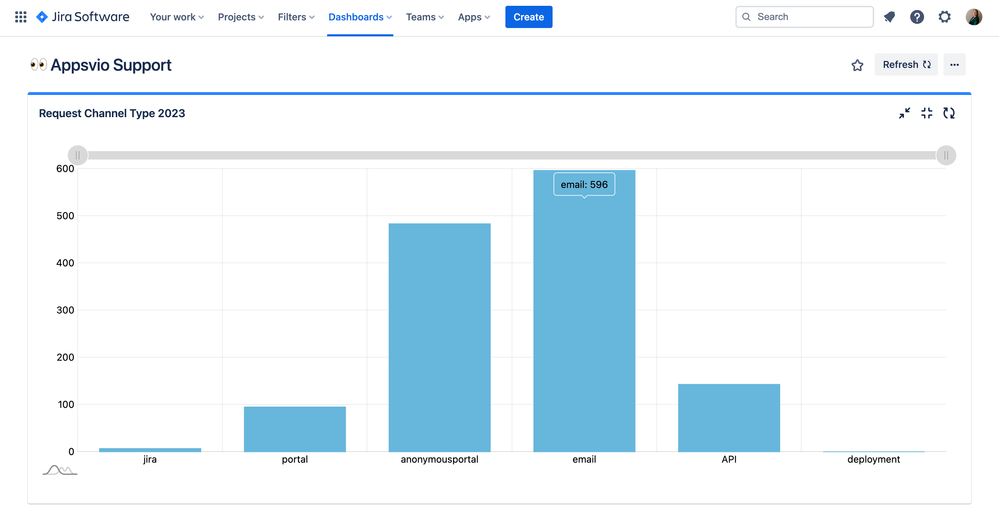
Task: Expand the Filters dropdown
Action: pos(296,17)
